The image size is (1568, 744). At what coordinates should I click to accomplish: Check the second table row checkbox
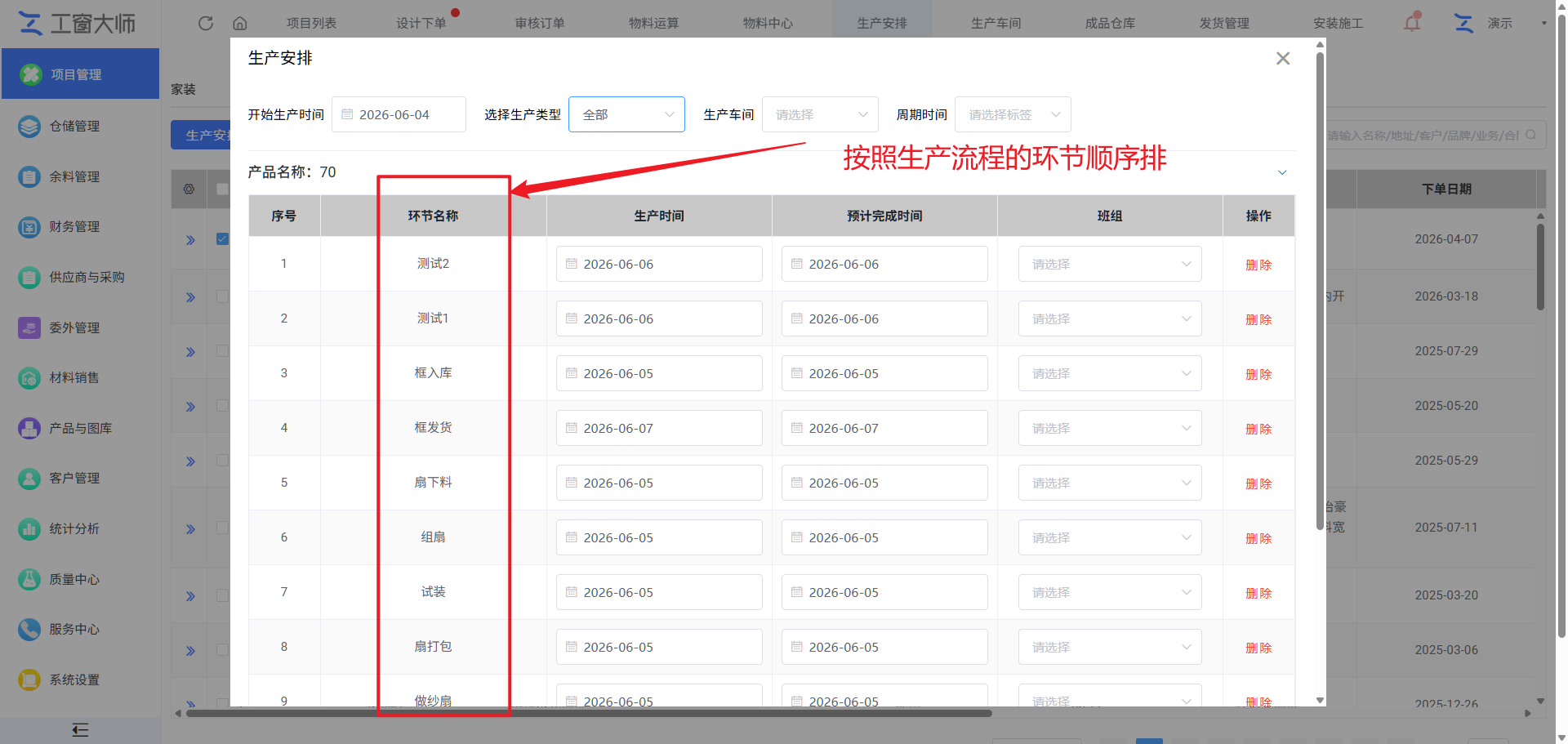click(222, 296)
